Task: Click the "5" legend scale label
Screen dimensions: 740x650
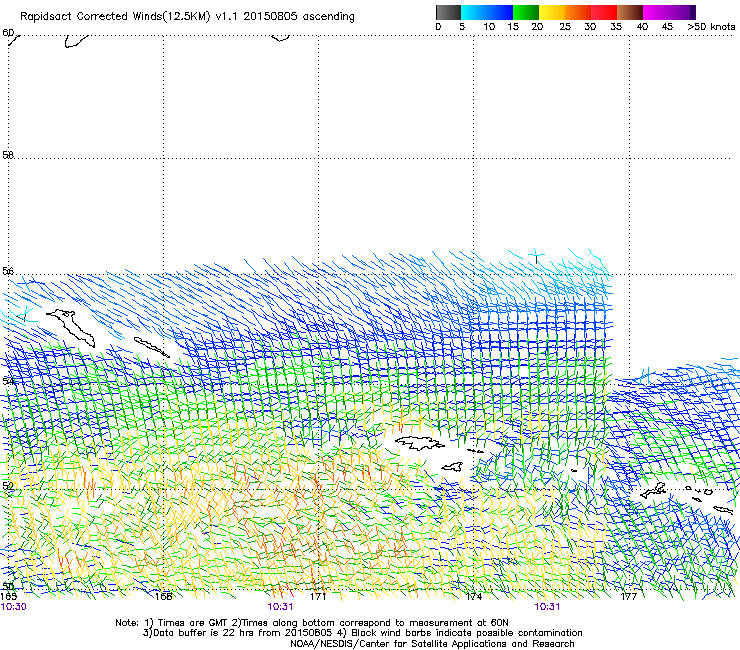Action: [462, 27]
